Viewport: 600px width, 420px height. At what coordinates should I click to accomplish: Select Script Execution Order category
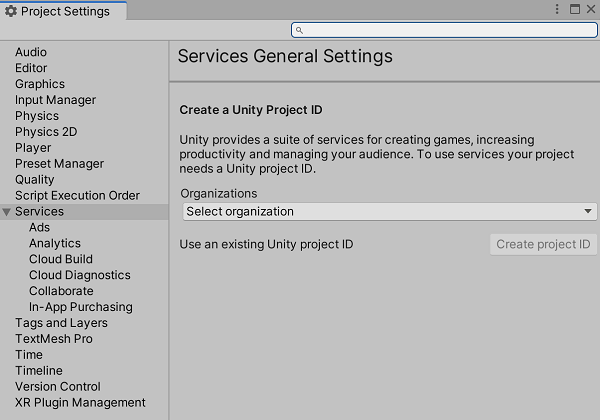click(77, 196)
